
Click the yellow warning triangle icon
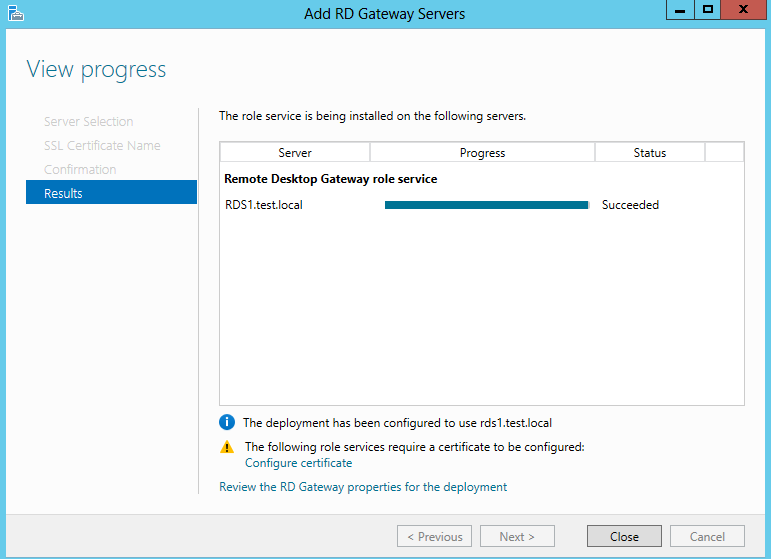[x=227, y=447]
